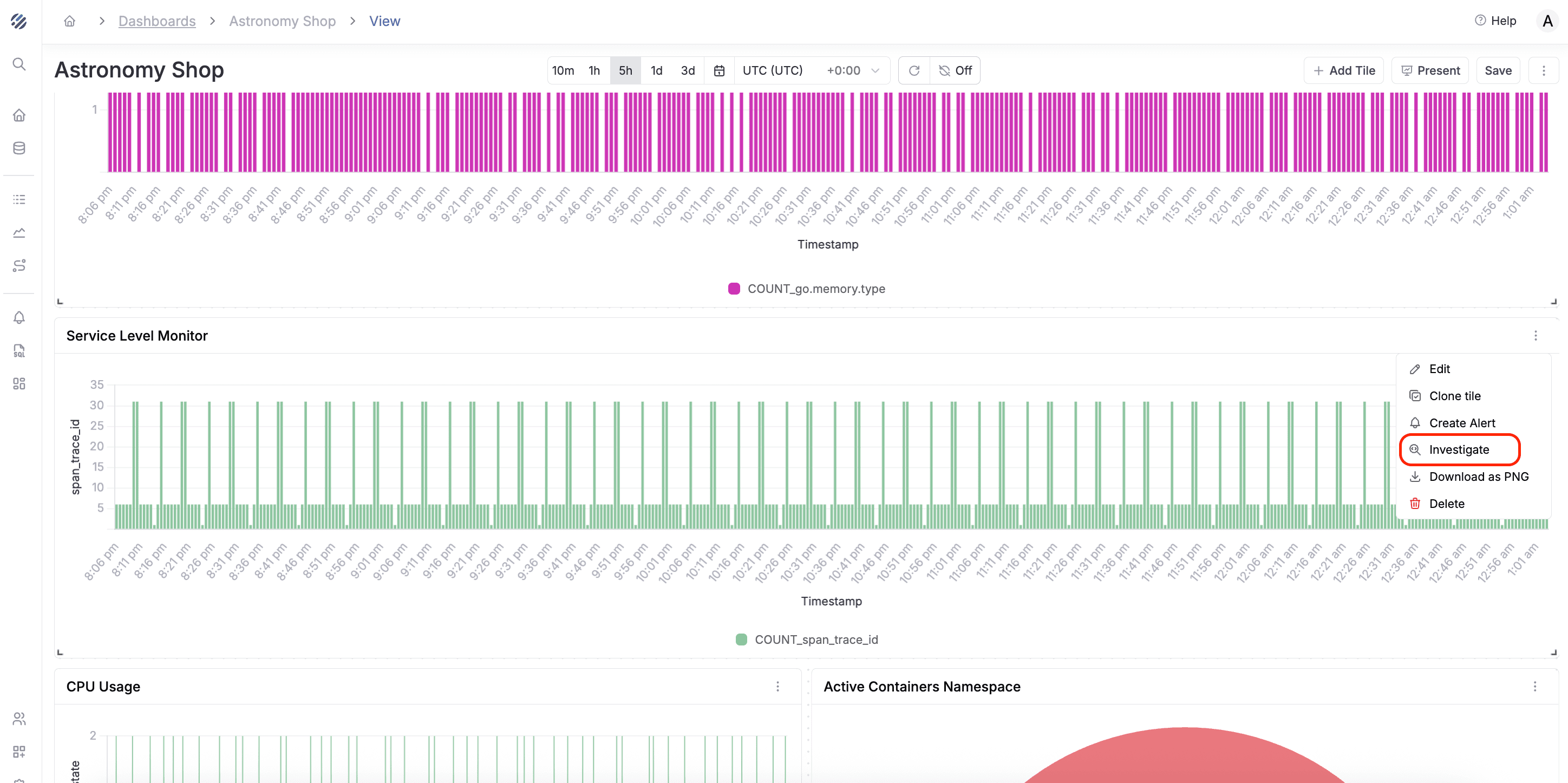This screenshot has width=1568, height=783.
Task: Open the alerts bell icon in the sidebar
Action: point(19,317)
